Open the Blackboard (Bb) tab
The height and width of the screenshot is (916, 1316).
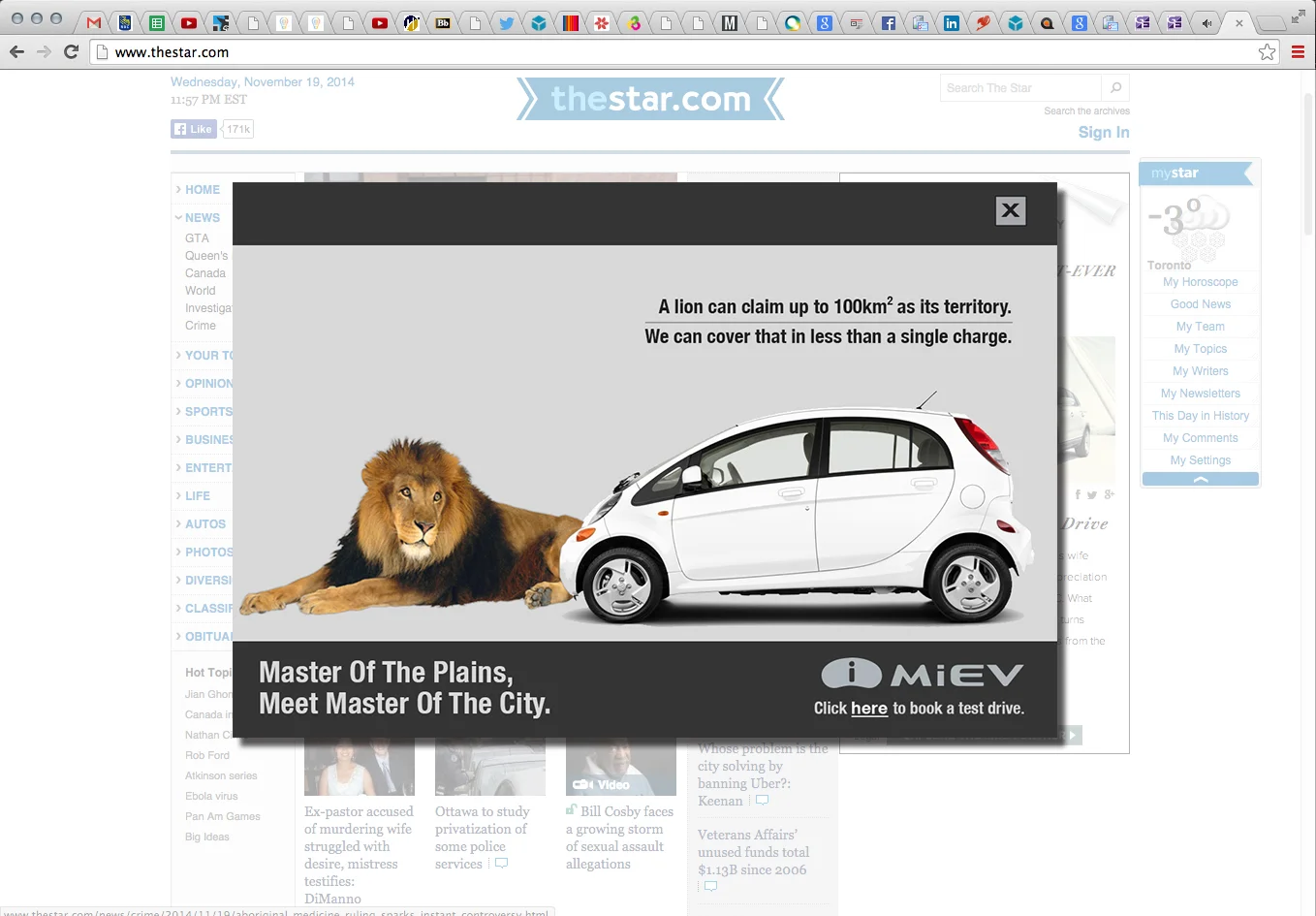[x=443, y=22]
